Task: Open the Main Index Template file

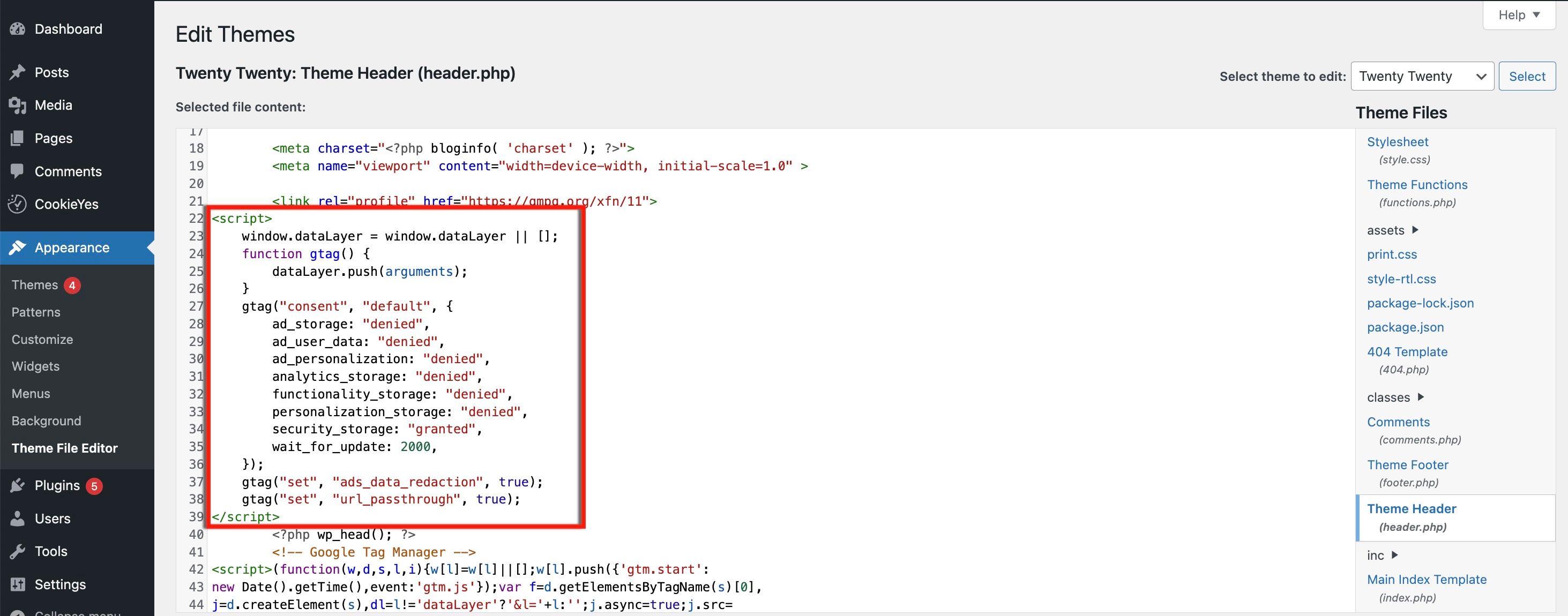Action: [x=1427, y=580]
